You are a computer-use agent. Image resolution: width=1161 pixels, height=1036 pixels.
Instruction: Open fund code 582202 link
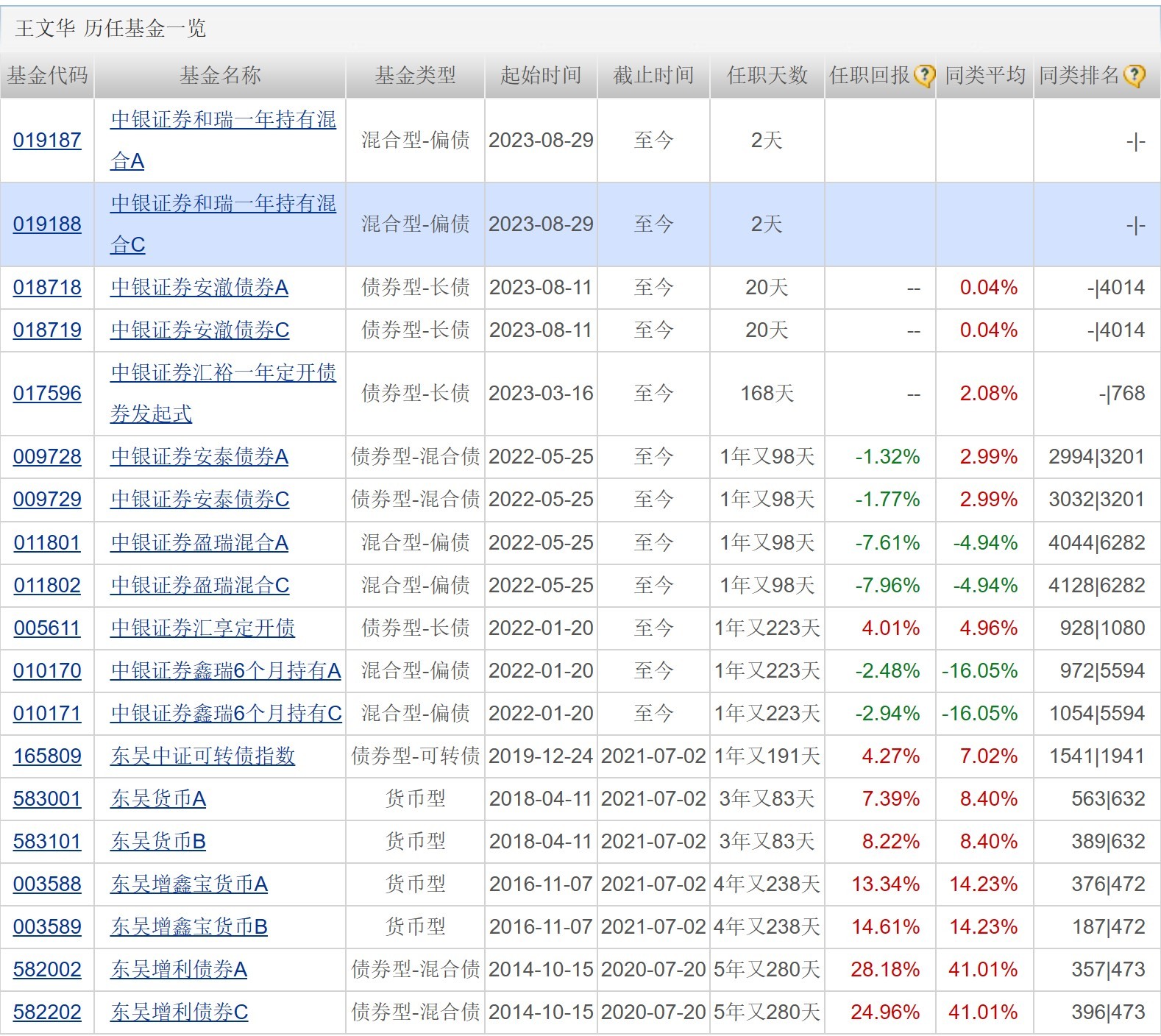(x=47, y=1012)
